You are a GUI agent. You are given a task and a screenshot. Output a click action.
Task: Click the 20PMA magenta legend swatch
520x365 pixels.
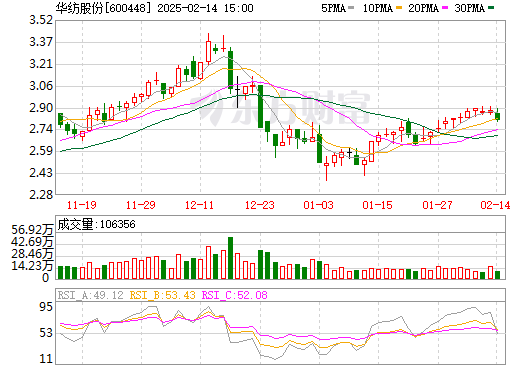tap(445, 8)
